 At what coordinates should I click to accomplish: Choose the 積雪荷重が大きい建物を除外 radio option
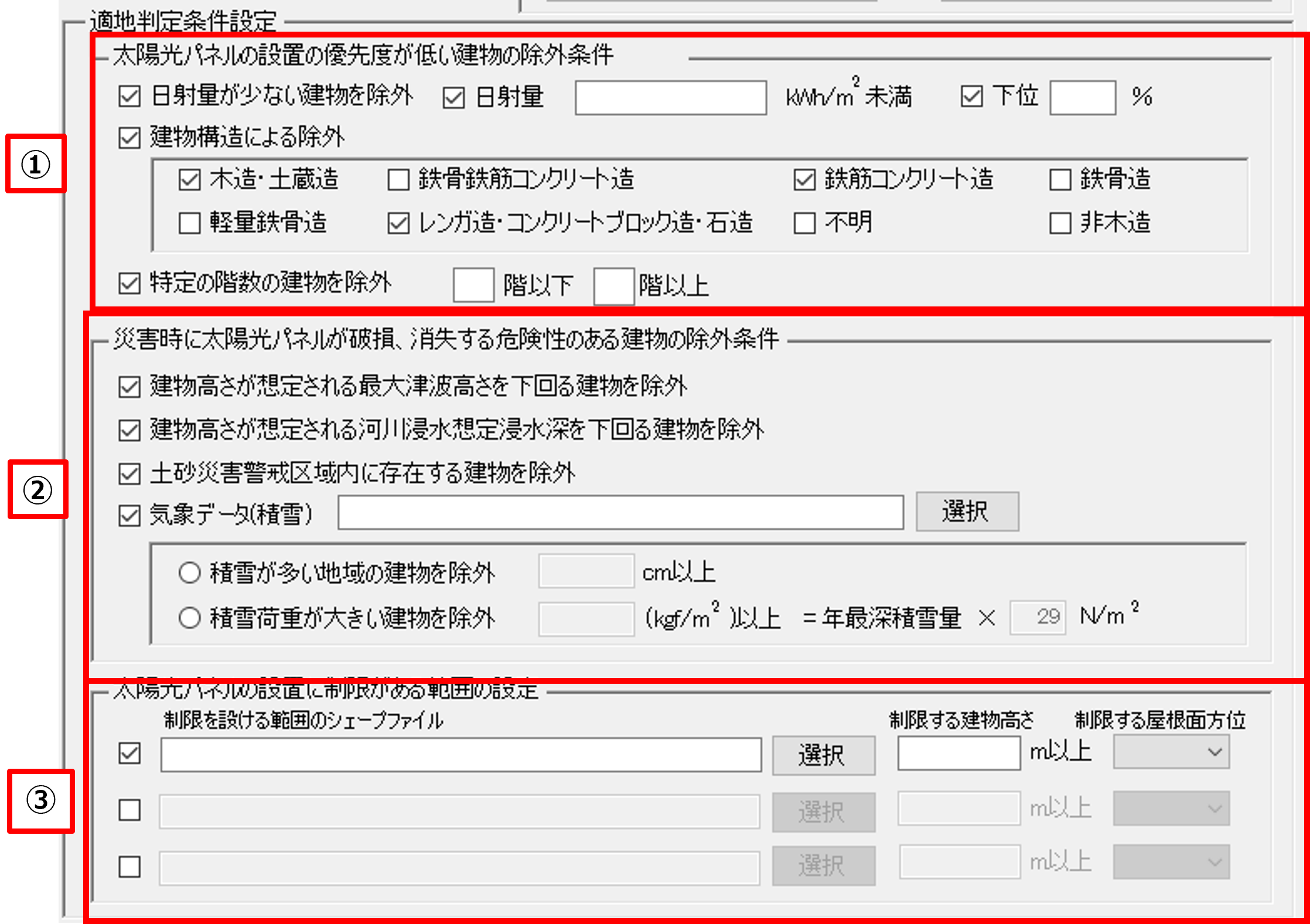[189, 617]
